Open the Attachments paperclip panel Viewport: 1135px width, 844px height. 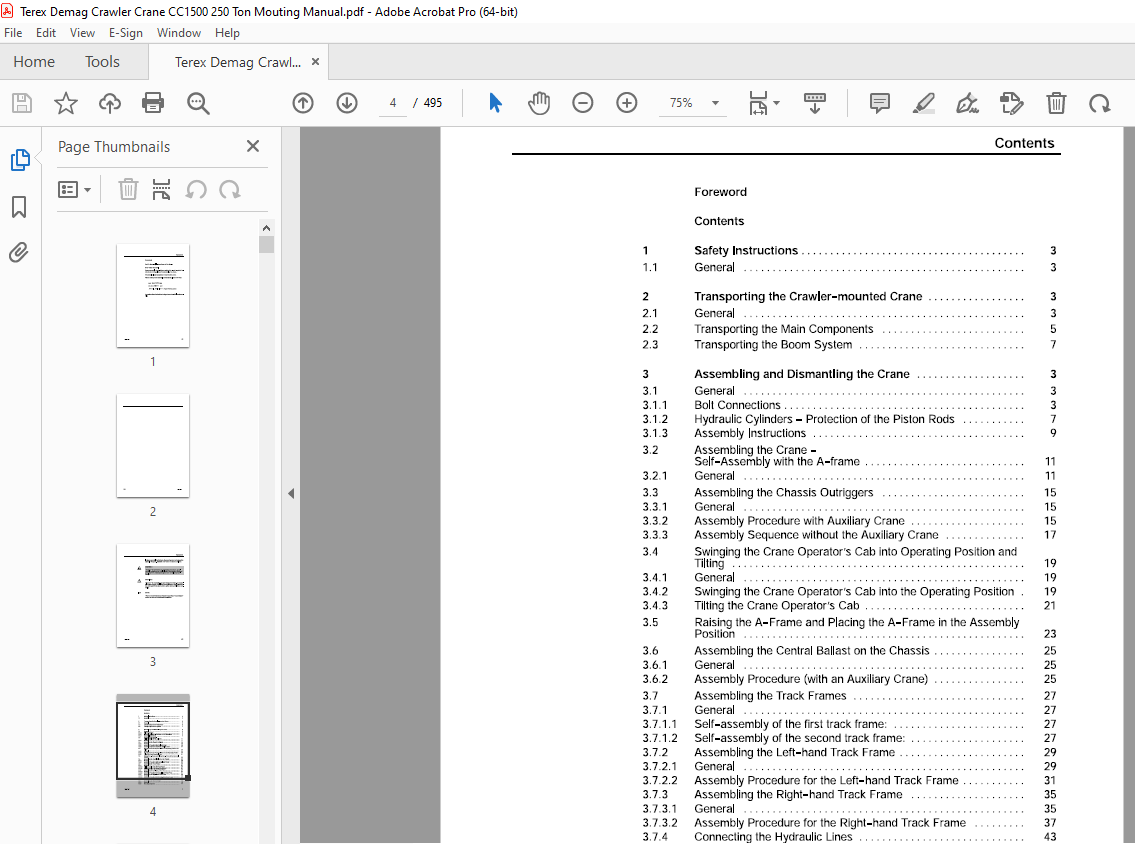(19, 253)
